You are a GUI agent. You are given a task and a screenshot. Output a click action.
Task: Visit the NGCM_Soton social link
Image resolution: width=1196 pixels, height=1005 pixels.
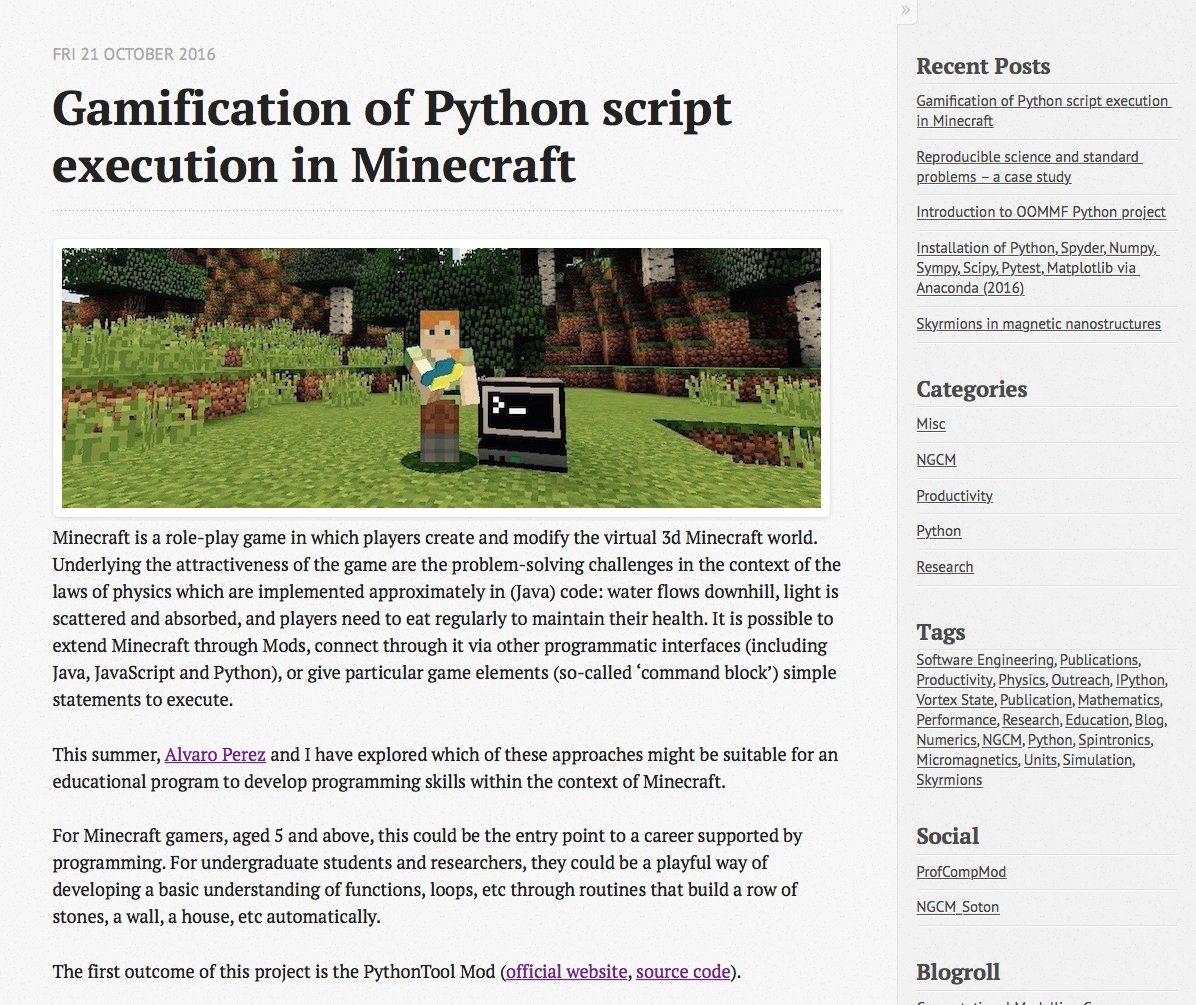[x=957, y=907]
